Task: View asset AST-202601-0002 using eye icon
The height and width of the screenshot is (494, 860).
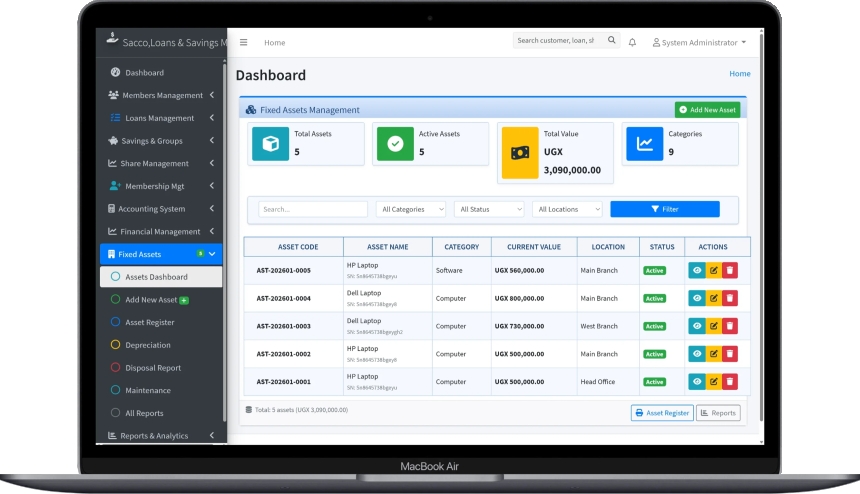Action: (x=697, y=354)
